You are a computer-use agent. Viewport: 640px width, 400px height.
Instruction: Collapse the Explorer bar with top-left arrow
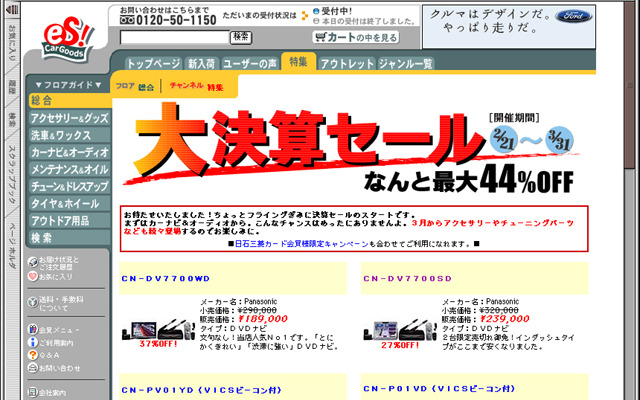(12, 9)
